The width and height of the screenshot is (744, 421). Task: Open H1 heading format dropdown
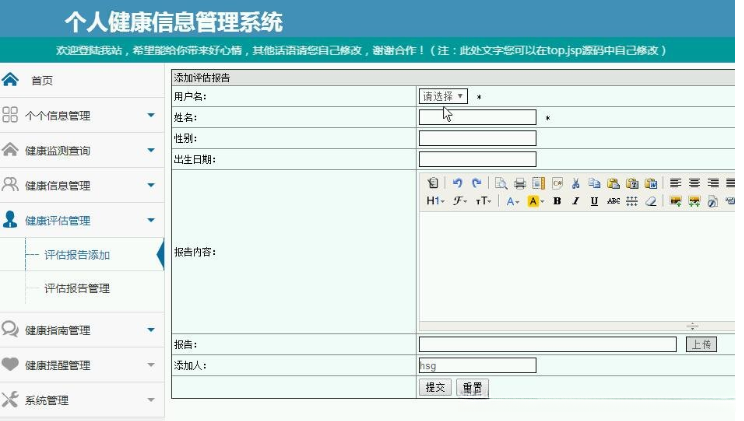(x=435, y=201)
